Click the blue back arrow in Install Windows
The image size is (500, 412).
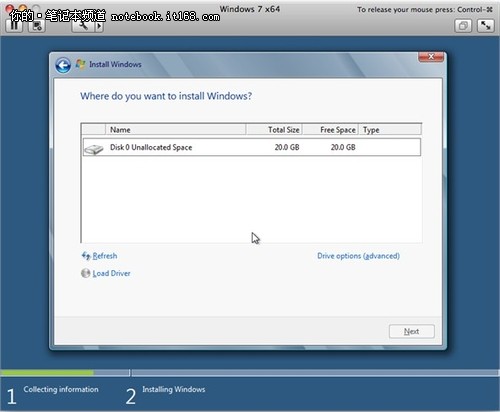pos(63,65)
